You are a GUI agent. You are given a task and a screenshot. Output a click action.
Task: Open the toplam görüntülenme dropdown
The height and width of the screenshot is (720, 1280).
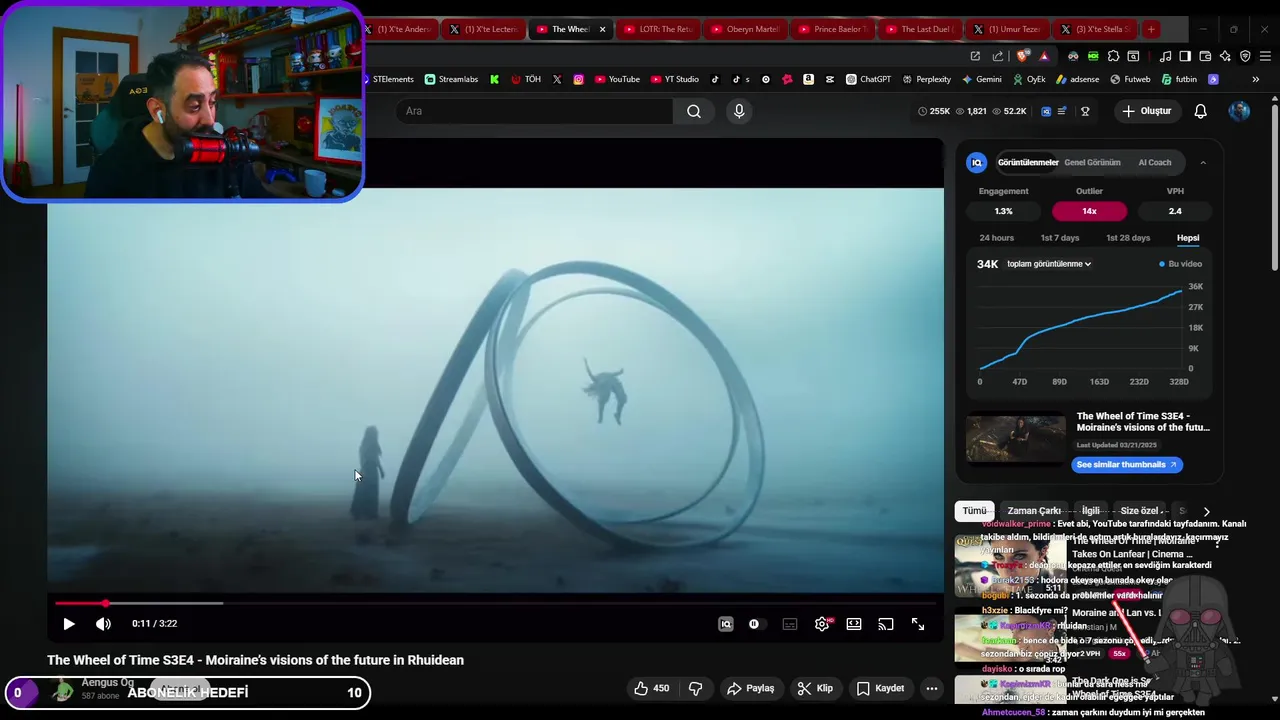[1049, 264]
